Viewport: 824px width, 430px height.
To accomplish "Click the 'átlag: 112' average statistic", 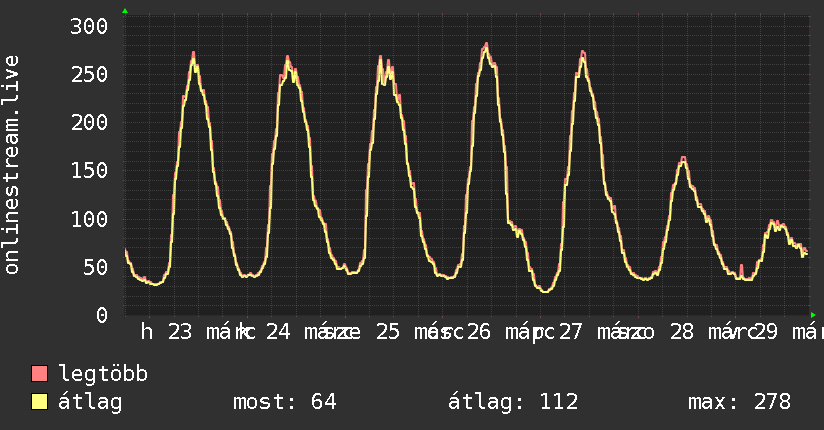I will pos(513,403).
